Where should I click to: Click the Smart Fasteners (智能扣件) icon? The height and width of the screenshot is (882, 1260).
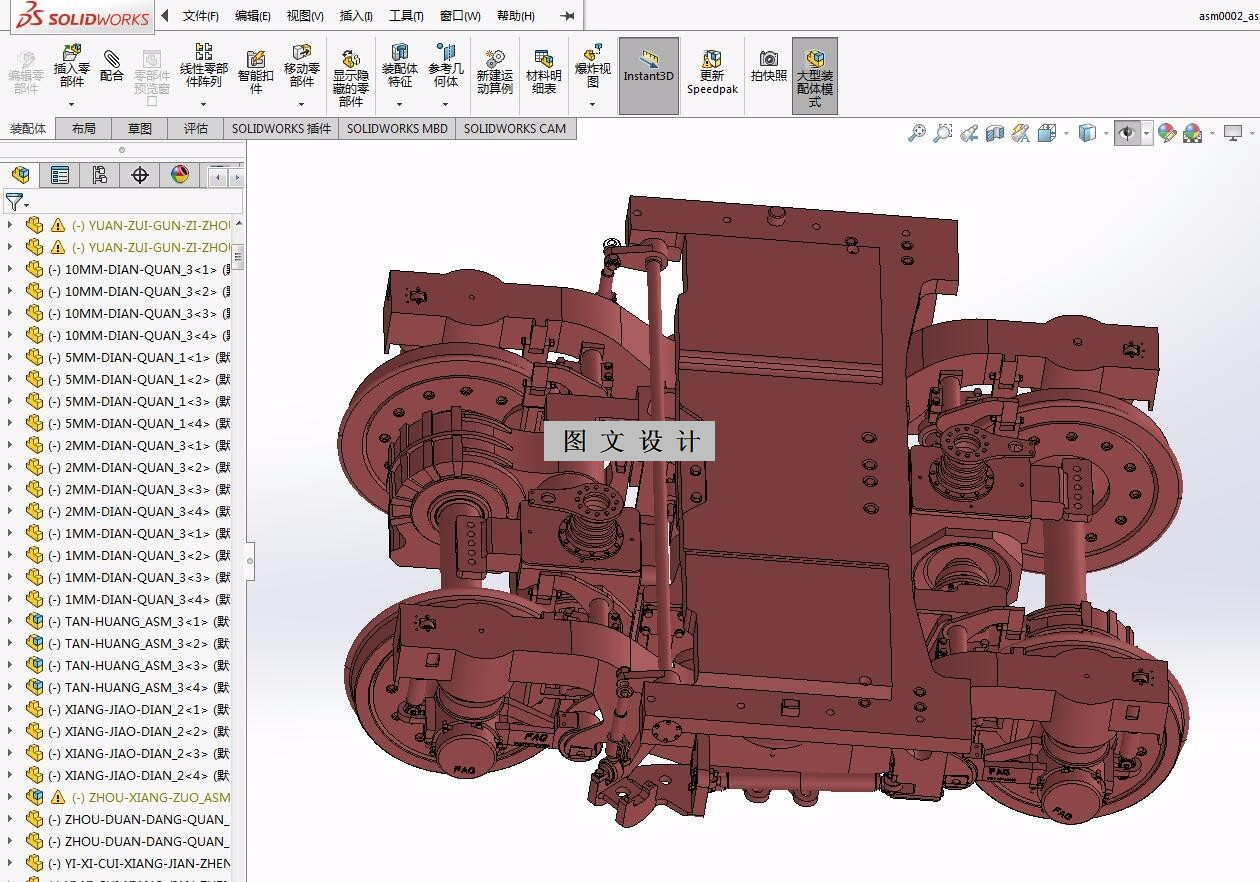pos(256,69)
